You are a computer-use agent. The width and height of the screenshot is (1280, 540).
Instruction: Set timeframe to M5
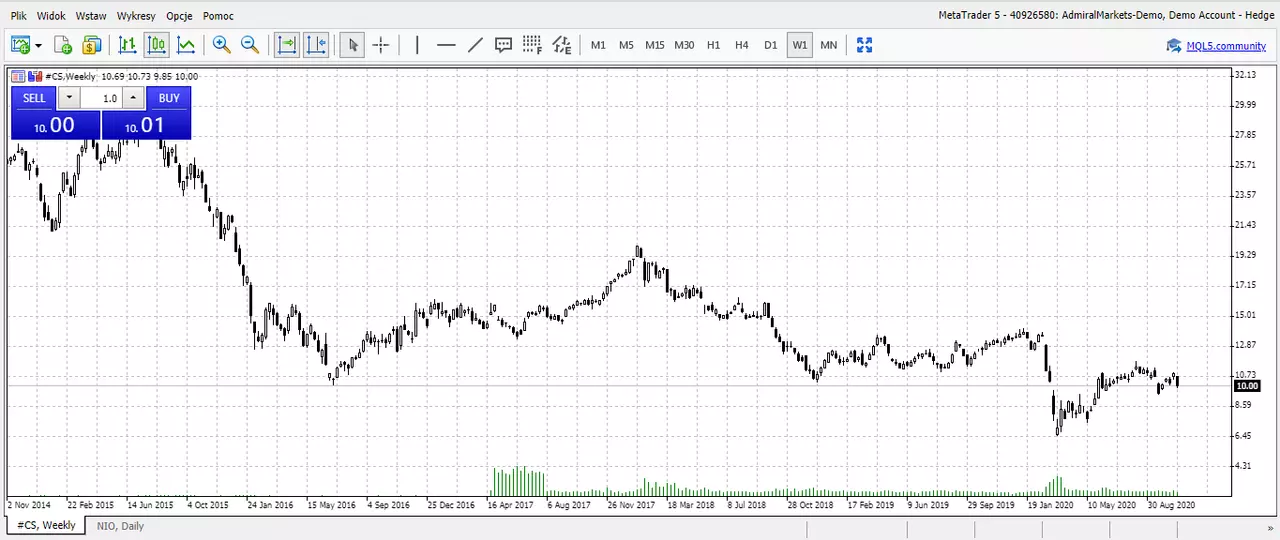[x=626, y=45]
